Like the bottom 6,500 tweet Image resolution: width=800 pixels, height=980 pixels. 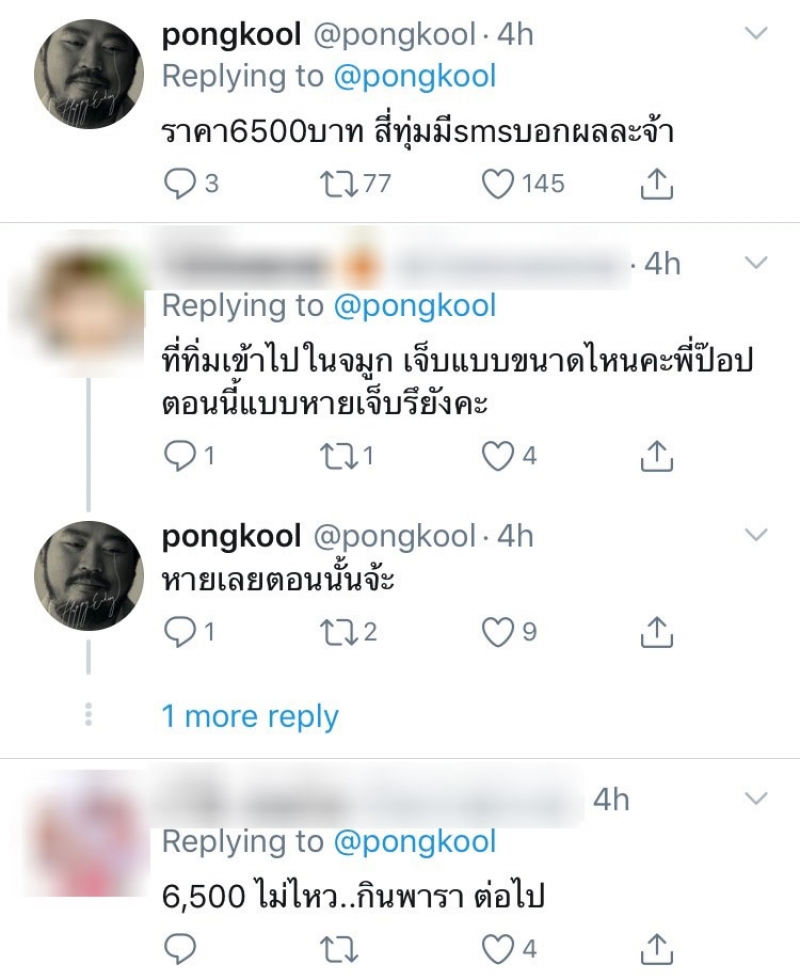click(x=497, y=946)
